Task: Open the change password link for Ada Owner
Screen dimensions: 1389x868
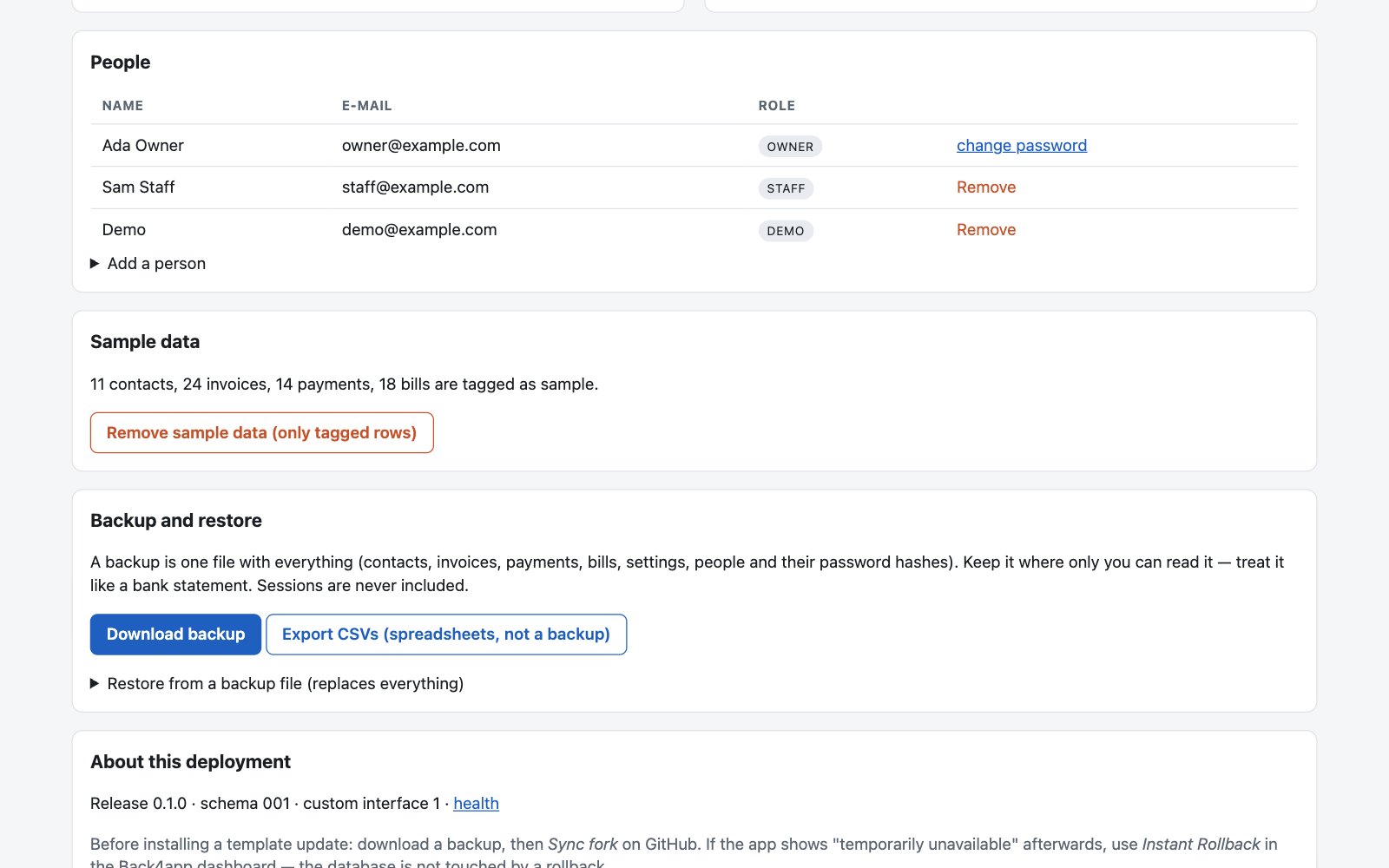Action: (x=1022, y=145)
